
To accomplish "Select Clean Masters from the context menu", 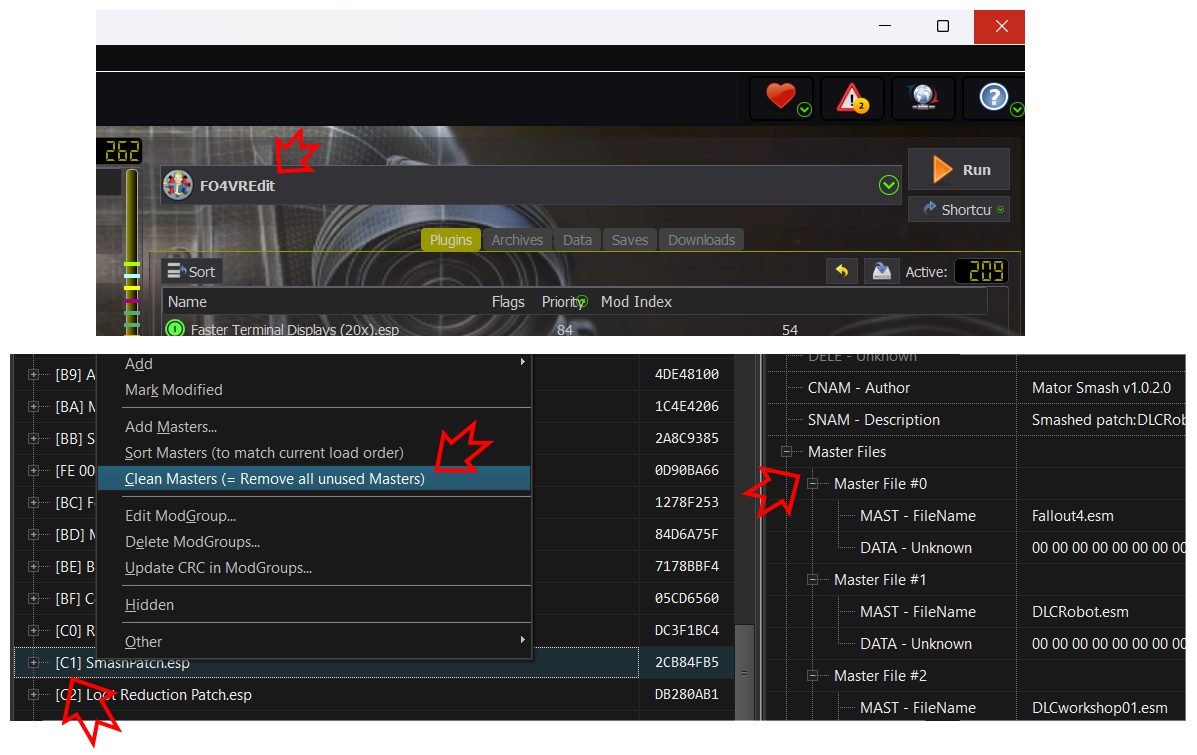I will [275, 479].
